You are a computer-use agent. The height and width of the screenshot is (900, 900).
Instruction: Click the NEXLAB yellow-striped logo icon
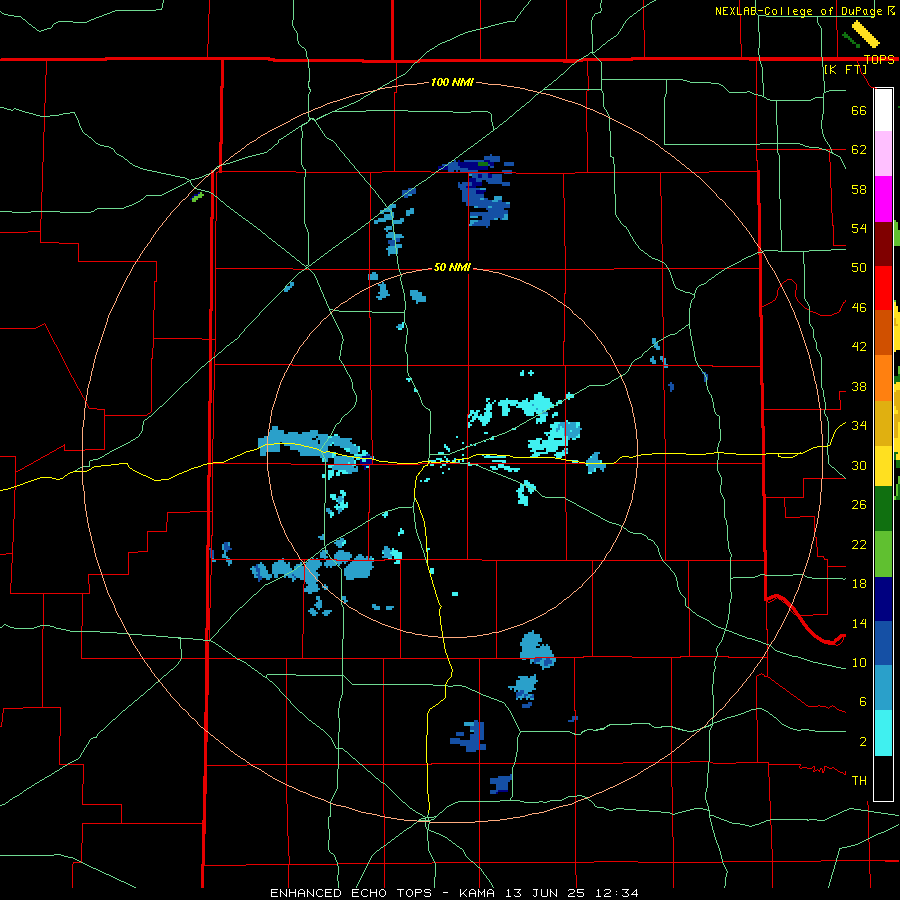(x=866, y=34)
